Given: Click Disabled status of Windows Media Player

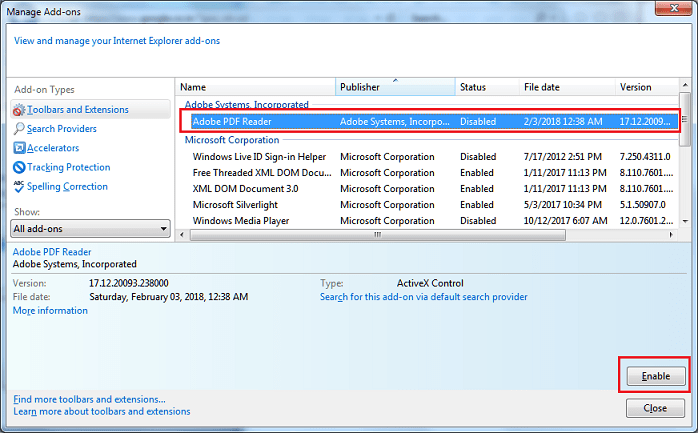Looking at the screenshot, I should click(478, 221).
